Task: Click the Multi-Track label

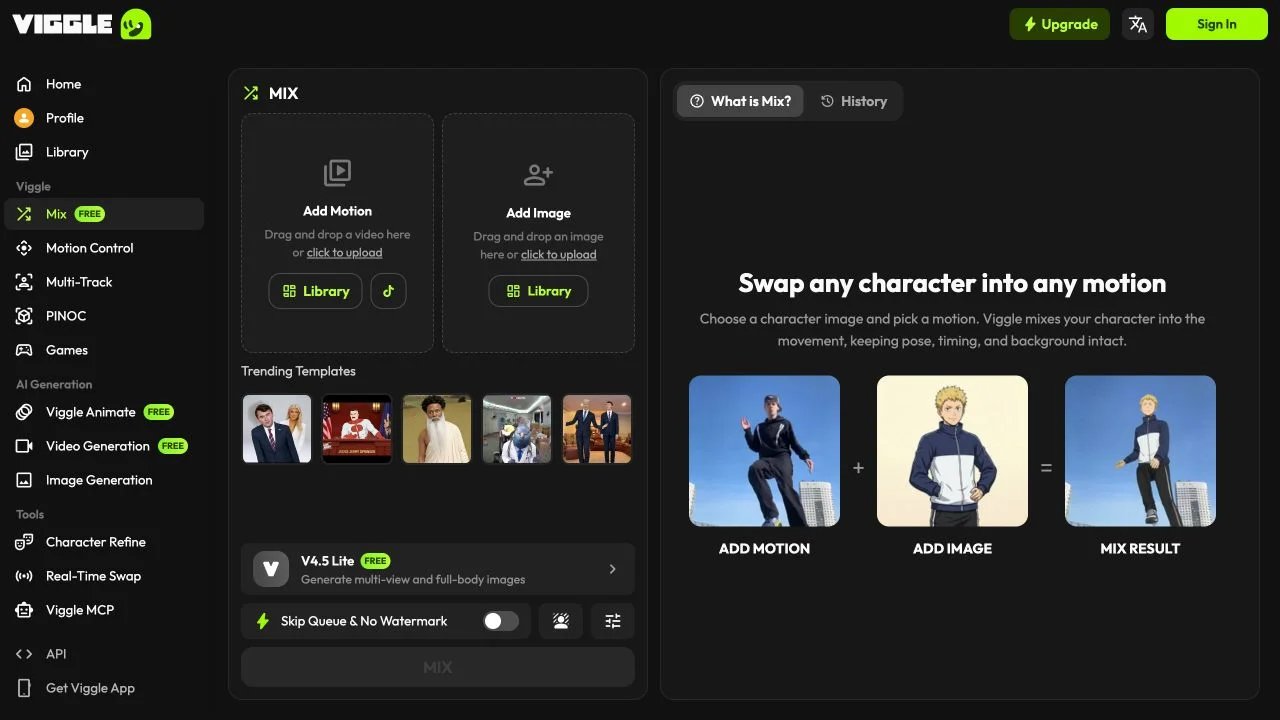Action: click(x=79, y=282)
